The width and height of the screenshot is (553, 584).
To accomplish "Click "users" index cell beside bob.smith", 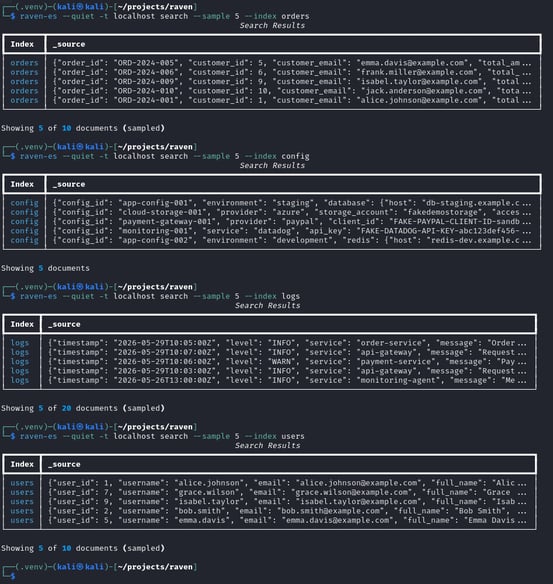I will click(x=22, y=511).
